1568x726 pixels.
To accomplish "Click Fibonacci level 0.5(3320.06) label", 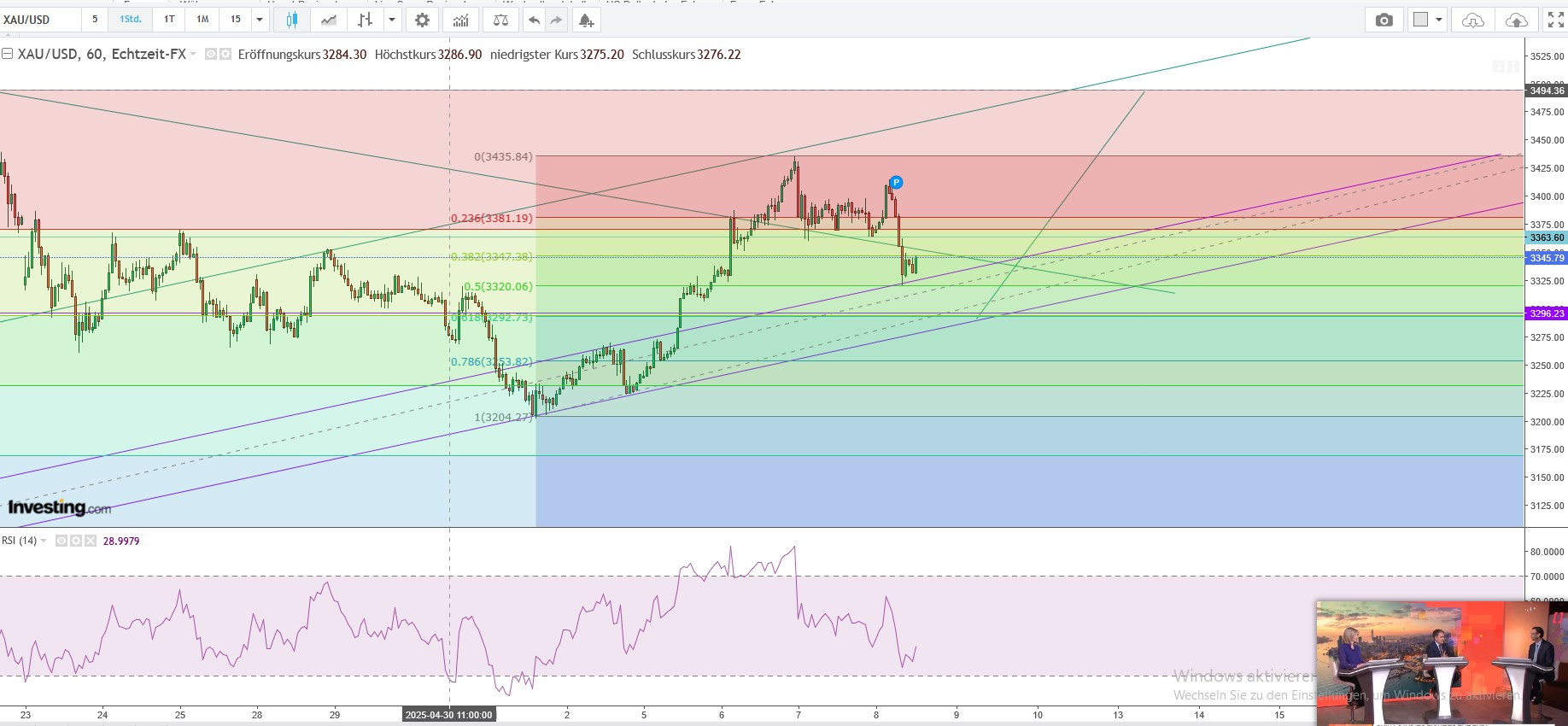I will (x=498, y=286).
